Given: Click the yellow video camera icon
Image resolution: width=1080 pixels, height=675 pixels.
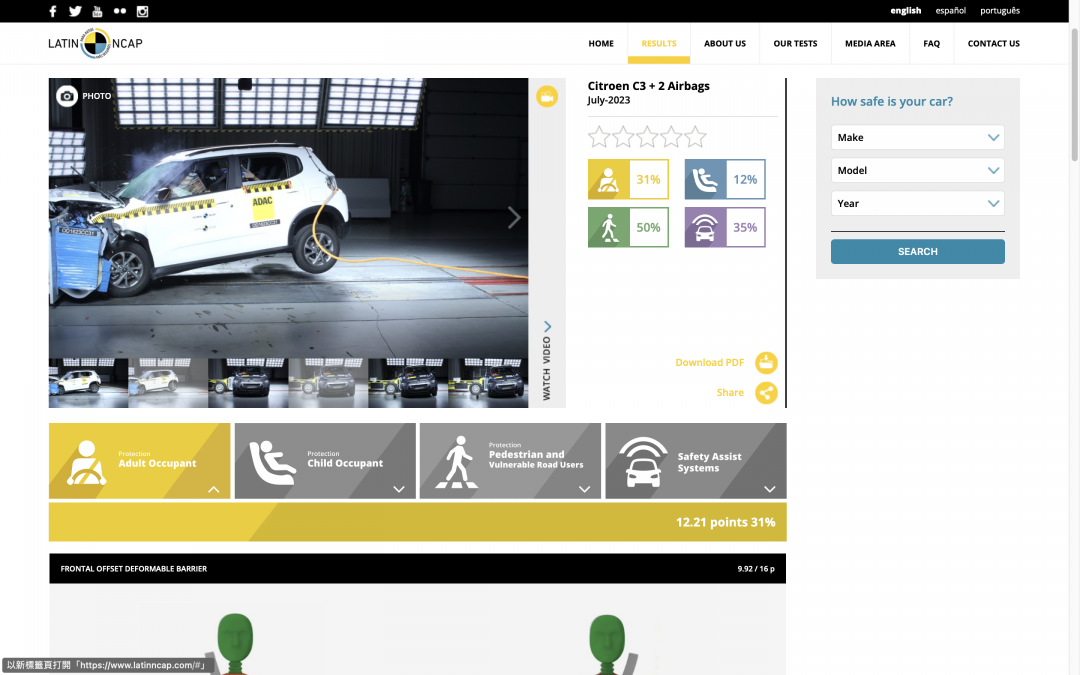Looking at the screenshot, I should point(547,96).
